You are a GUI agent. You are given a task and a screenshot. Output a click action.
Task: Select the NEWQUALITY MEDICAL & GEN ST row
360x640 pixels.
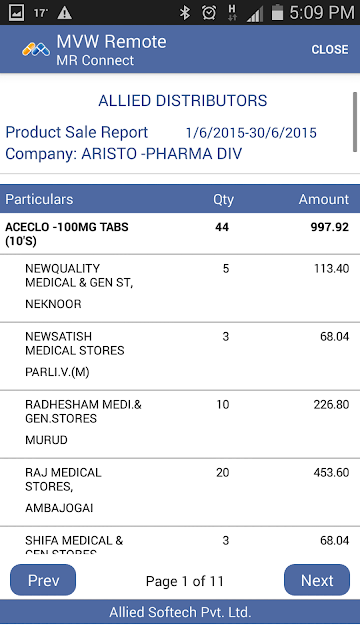click(x=180, y=289)
